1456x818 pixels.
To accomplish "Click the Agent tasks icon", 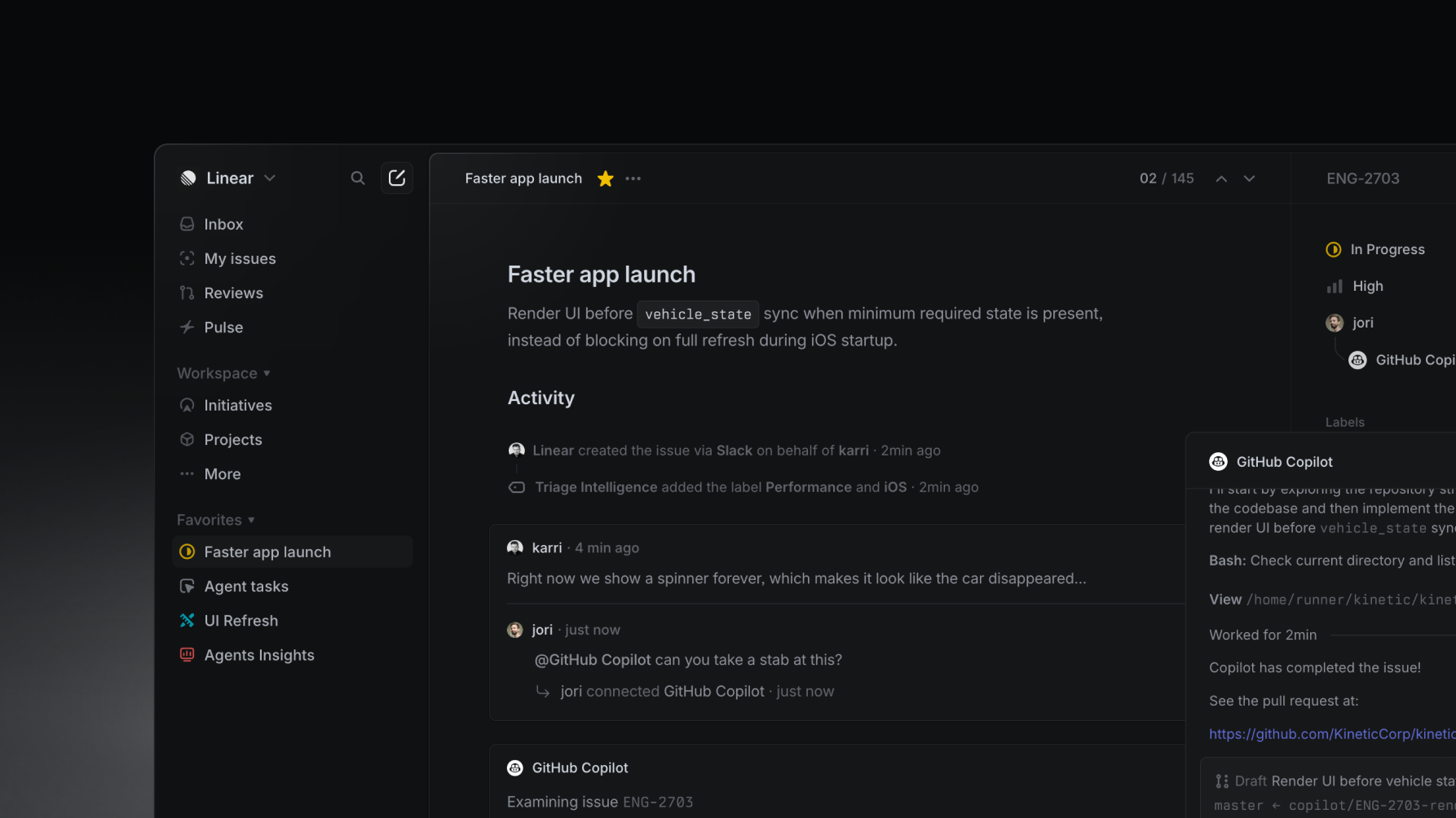I will coord(187,586).
